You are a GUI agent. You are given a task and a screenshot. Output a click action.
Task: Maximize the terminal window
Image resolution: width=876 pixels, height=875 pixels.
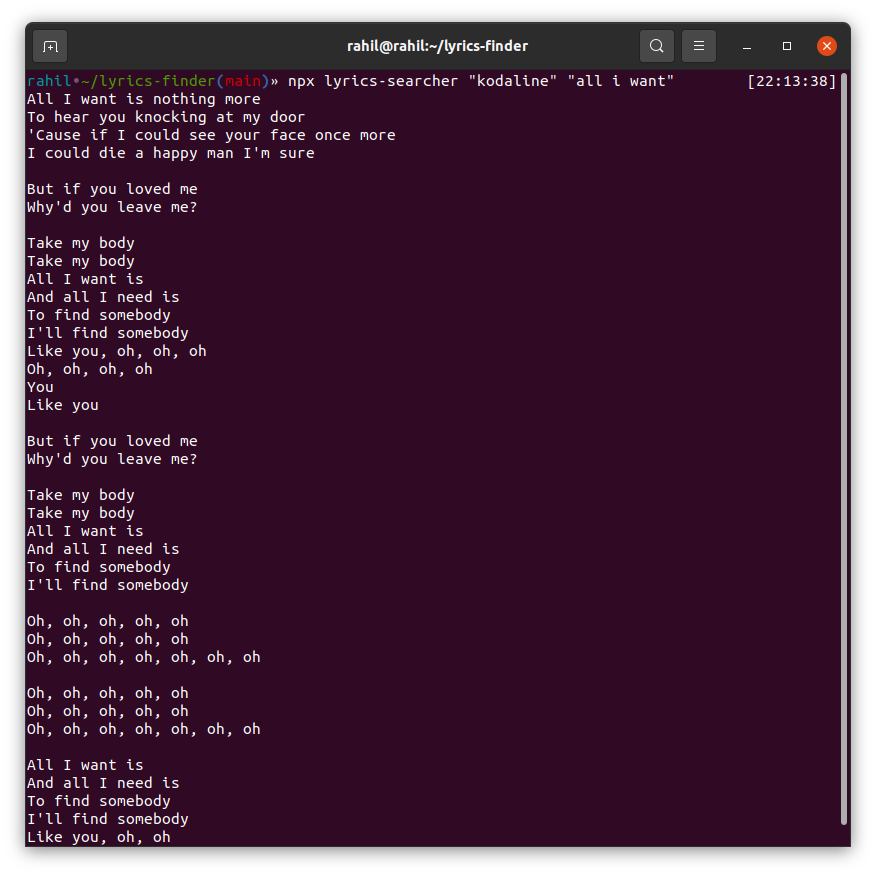coord(787,46)
